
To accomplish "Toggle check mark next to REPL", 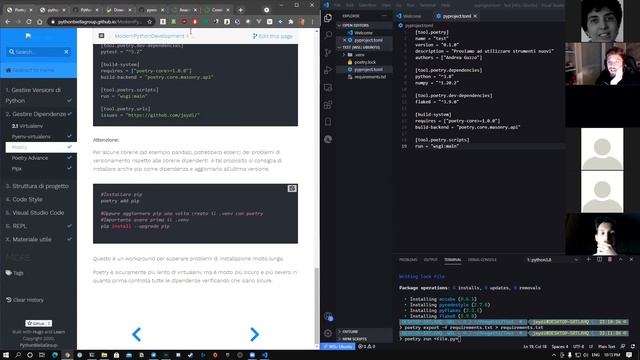I will [69, 226].
